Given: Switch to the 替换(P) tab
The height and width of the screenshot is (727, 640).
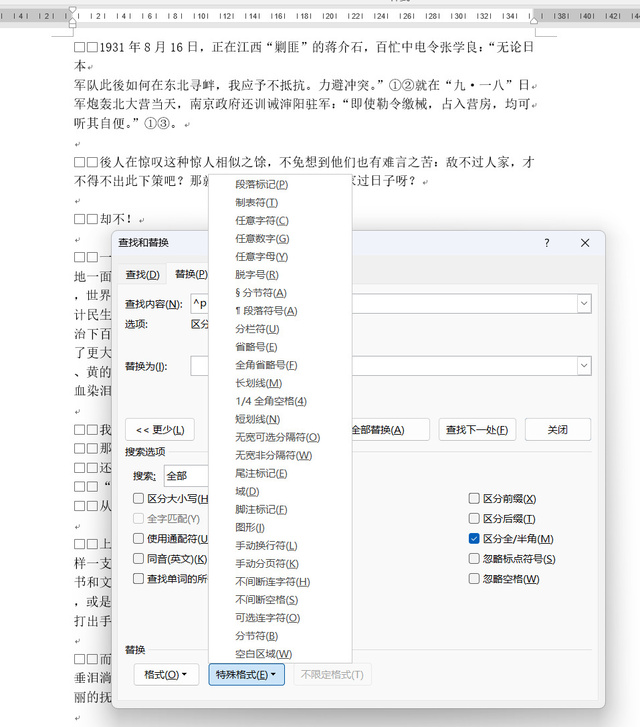Looking at the screenshot, I should click(191, 274).
